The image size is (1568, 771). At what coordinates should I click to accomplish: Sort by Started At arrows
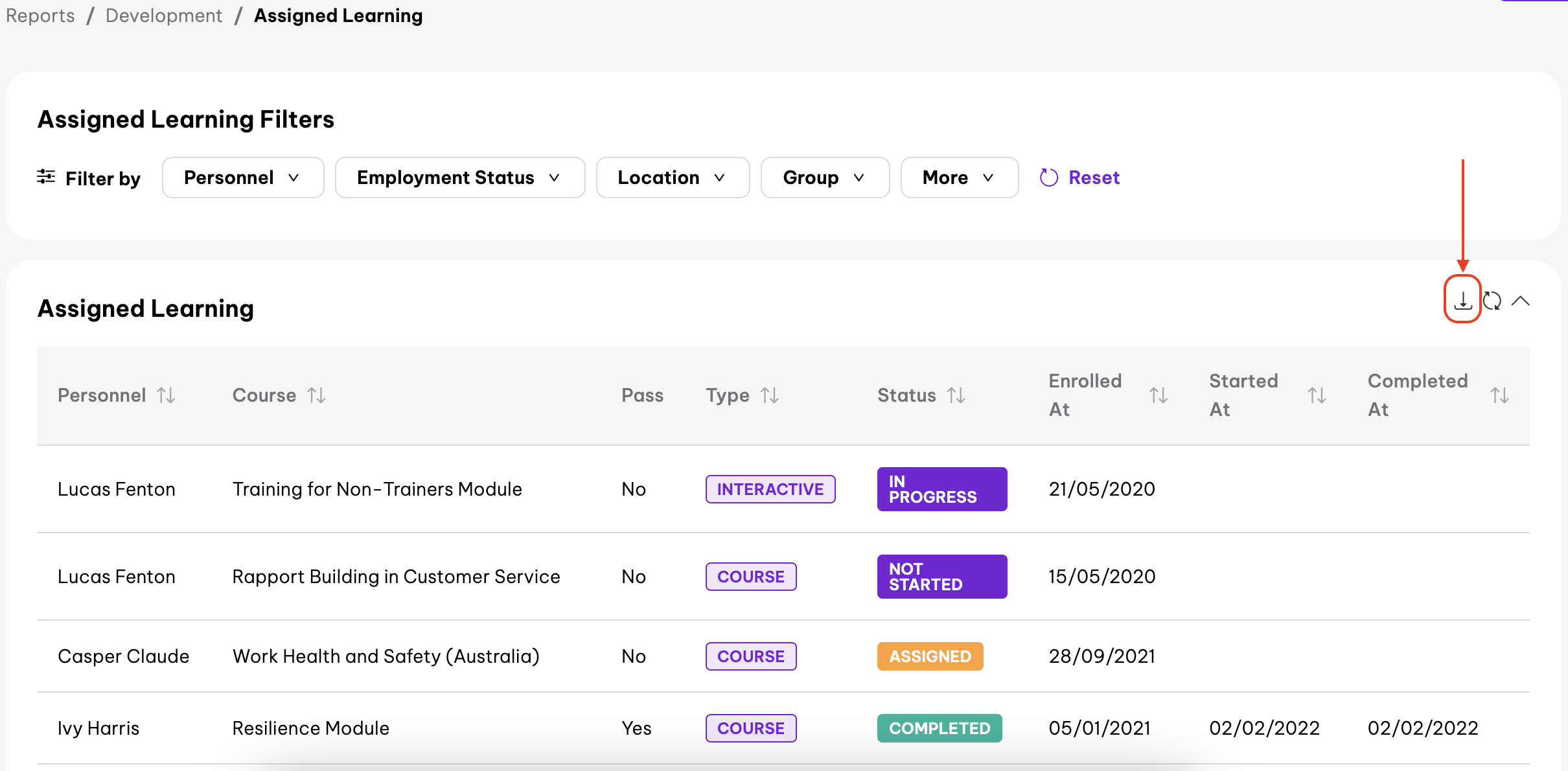pos(1317,395)
